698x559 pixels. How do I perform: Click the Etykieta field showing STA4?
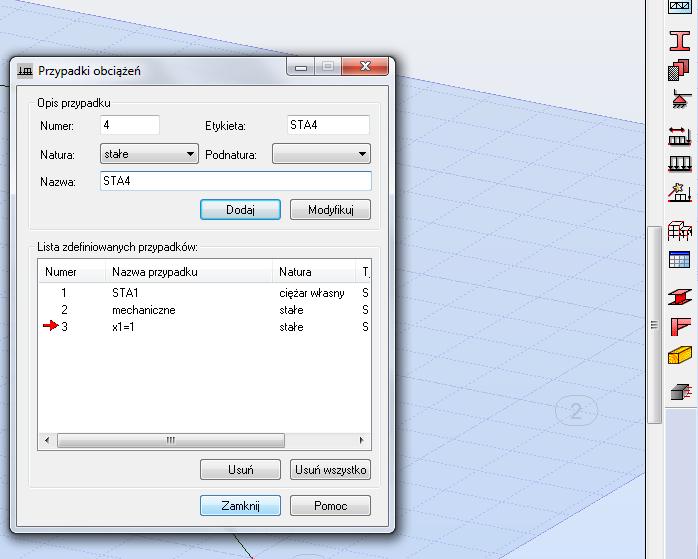328,125
